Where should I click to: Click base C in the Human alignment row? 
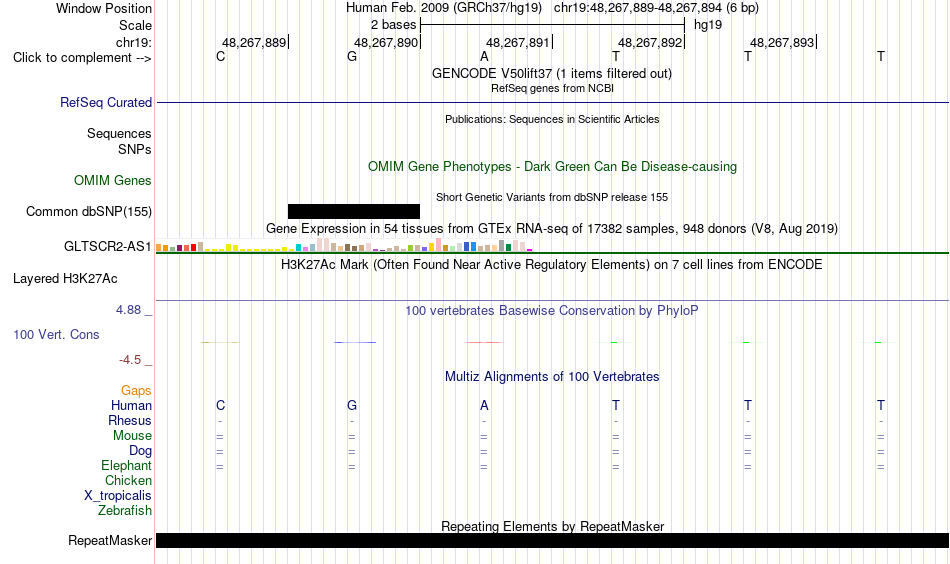coord(221,405)
